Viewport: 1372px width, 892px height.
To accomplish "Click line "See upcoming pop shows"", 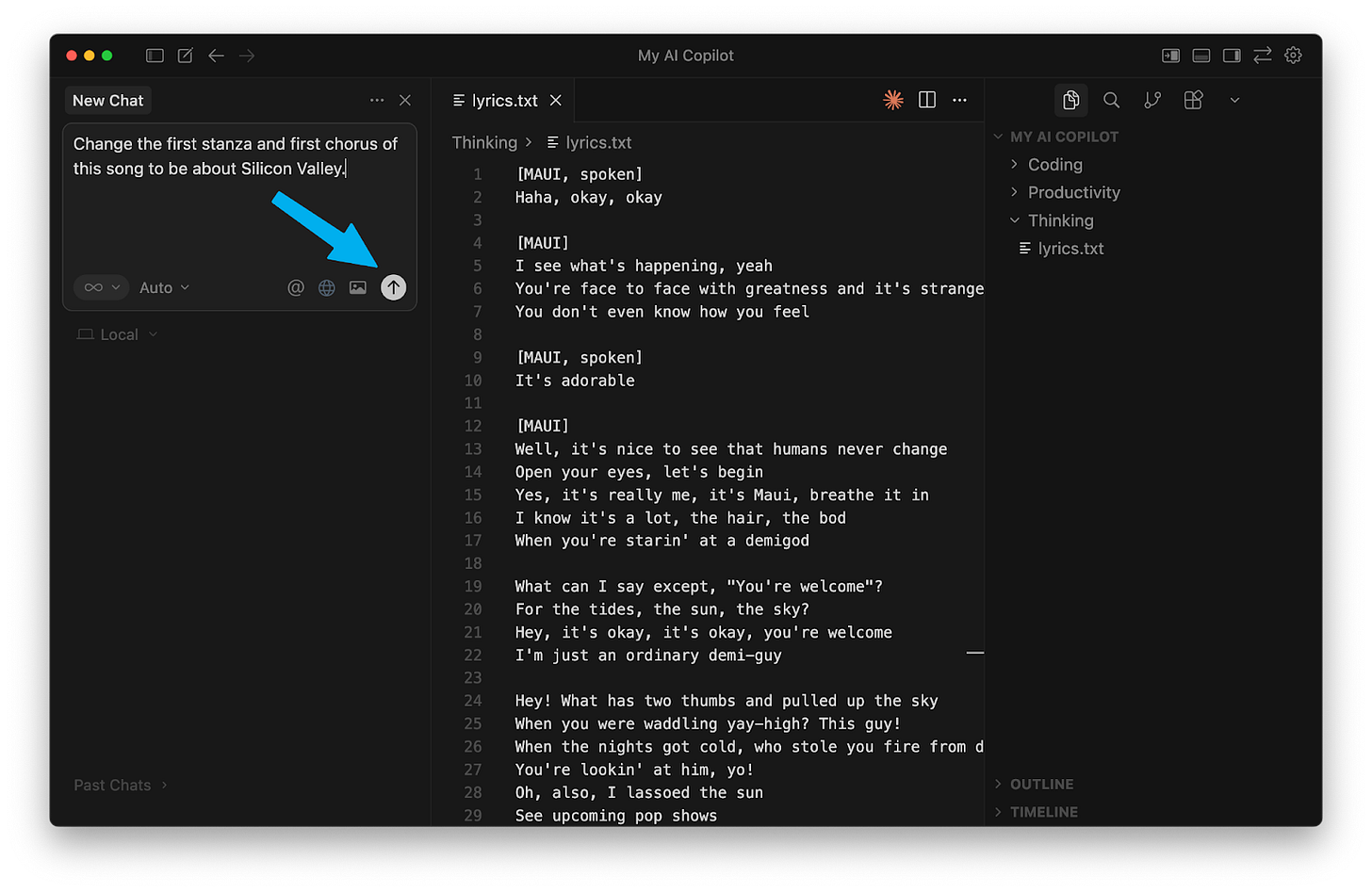I will 616,816.
